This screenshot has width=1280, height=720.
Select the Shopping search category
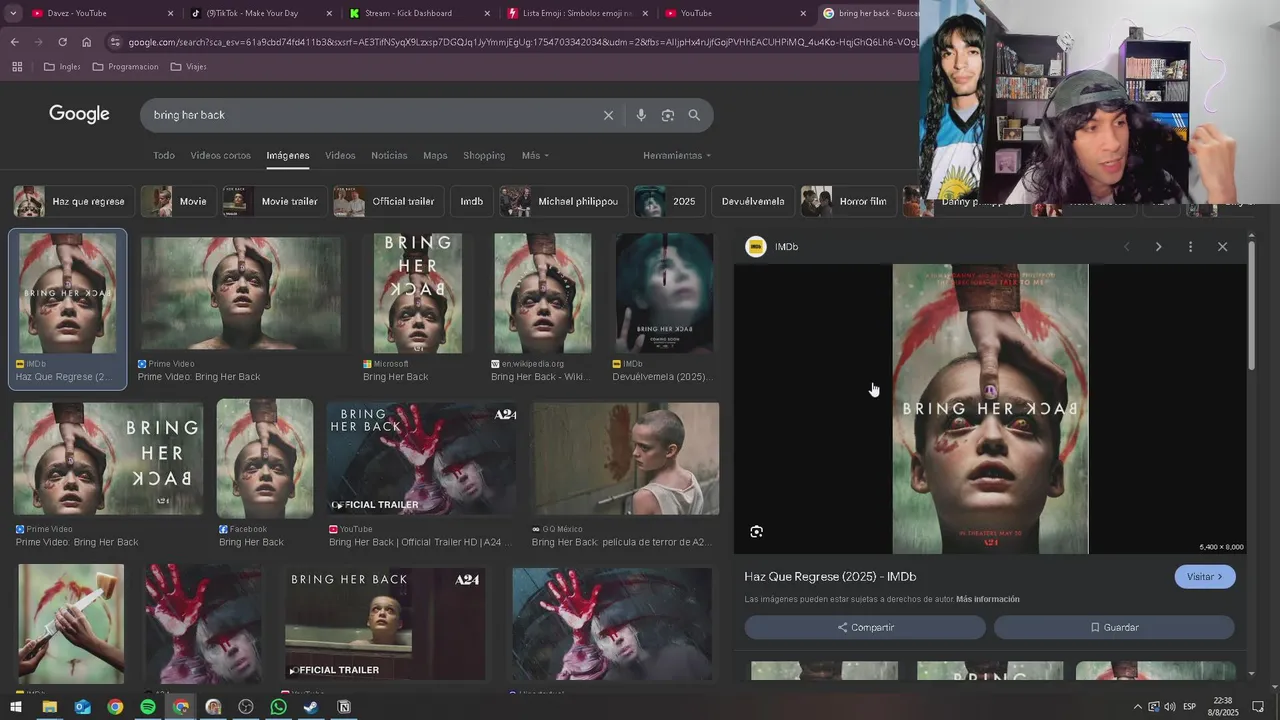tap(484, 156)
